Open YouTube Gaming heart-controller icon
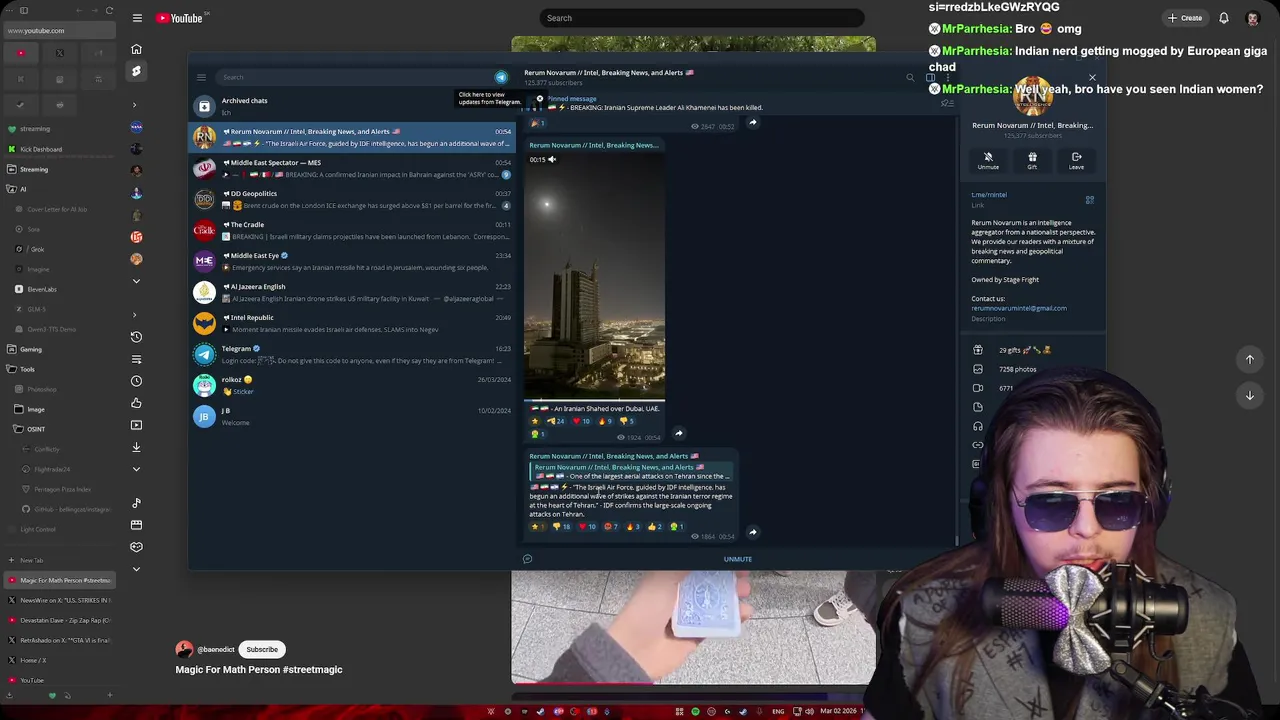The height and width of the screenshot is (720, 1280). [136, 547]
